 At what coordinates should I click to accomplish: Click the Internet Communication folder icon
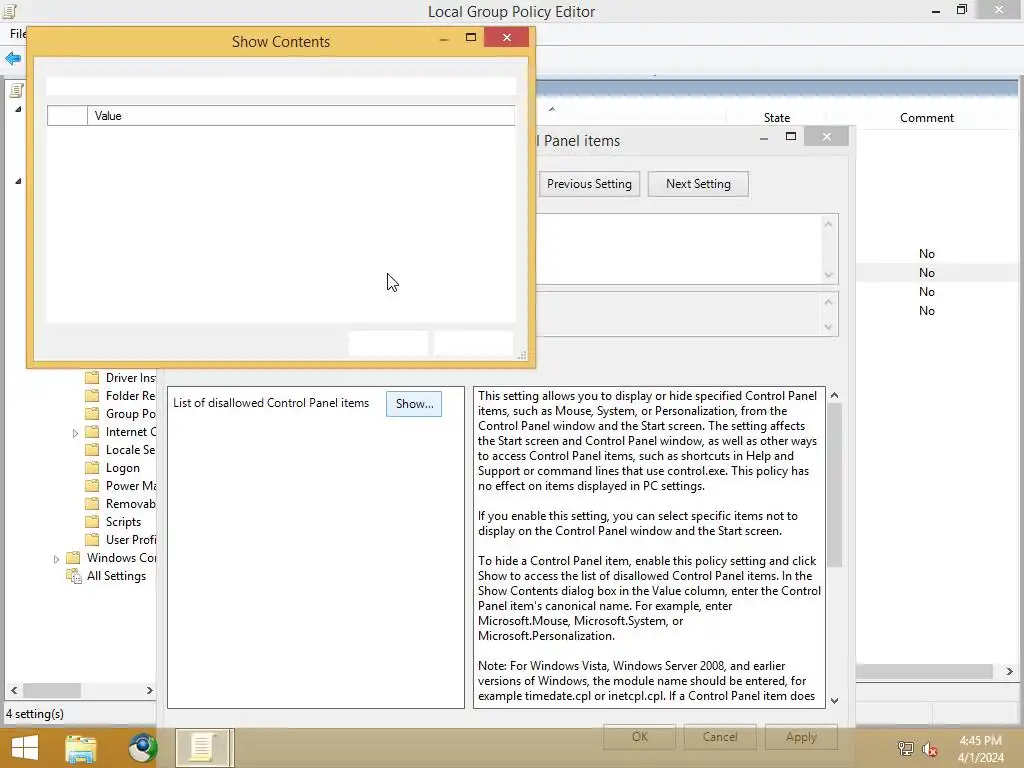pos(92,432)
